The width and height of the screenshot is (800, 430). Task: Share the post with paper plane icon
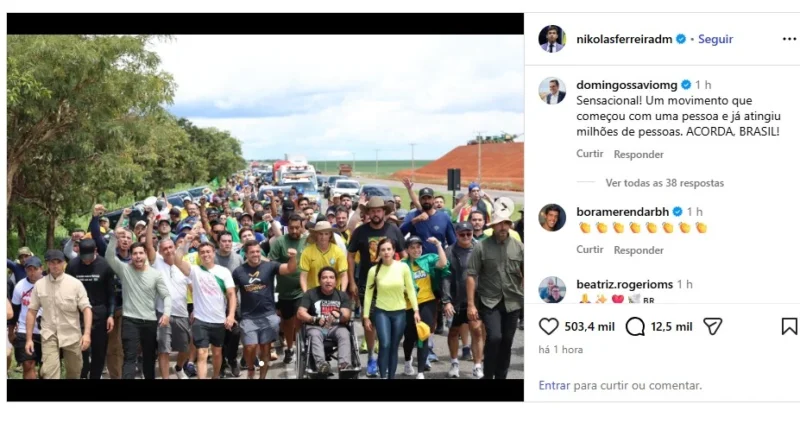pos(712,326)
